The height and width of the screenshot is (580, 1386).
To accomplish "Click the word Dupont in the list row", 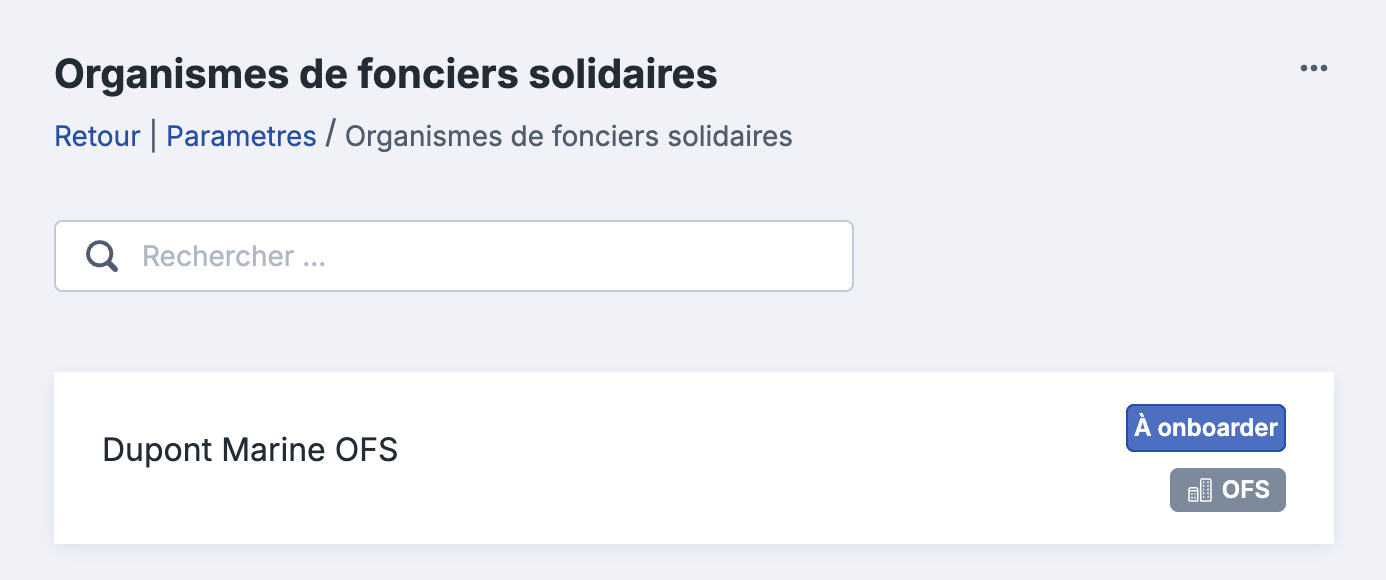I will point(158,450).
